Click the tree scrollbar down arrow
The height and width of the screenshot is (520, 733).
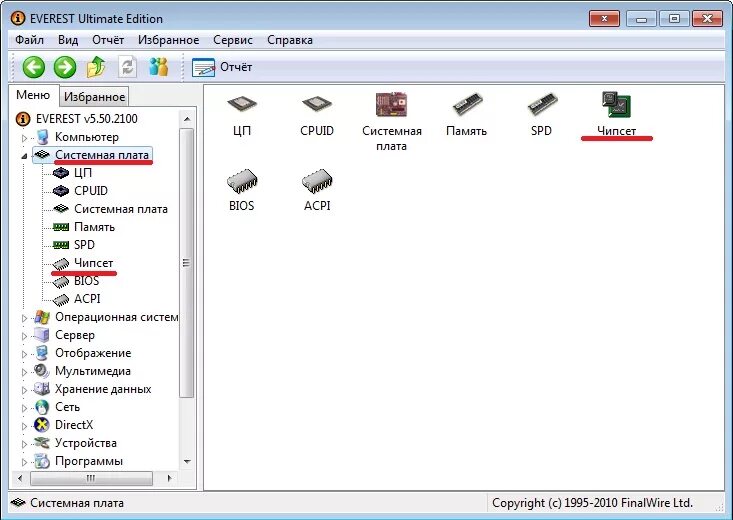point(187,462)
